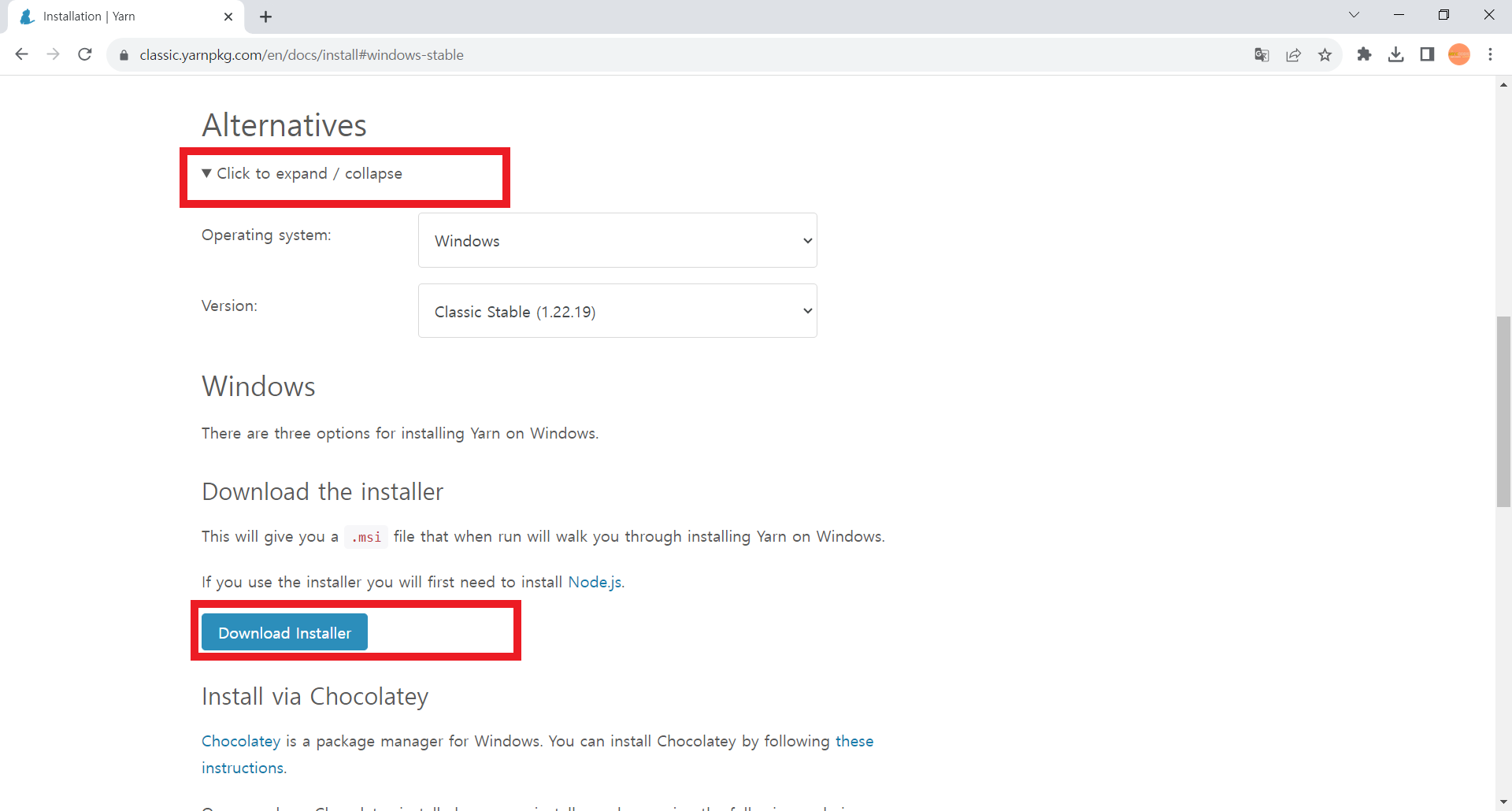This screenshot has width=1512, height=811.
Task: Open the tab search chevron
Action: [x=1354, y=15]
